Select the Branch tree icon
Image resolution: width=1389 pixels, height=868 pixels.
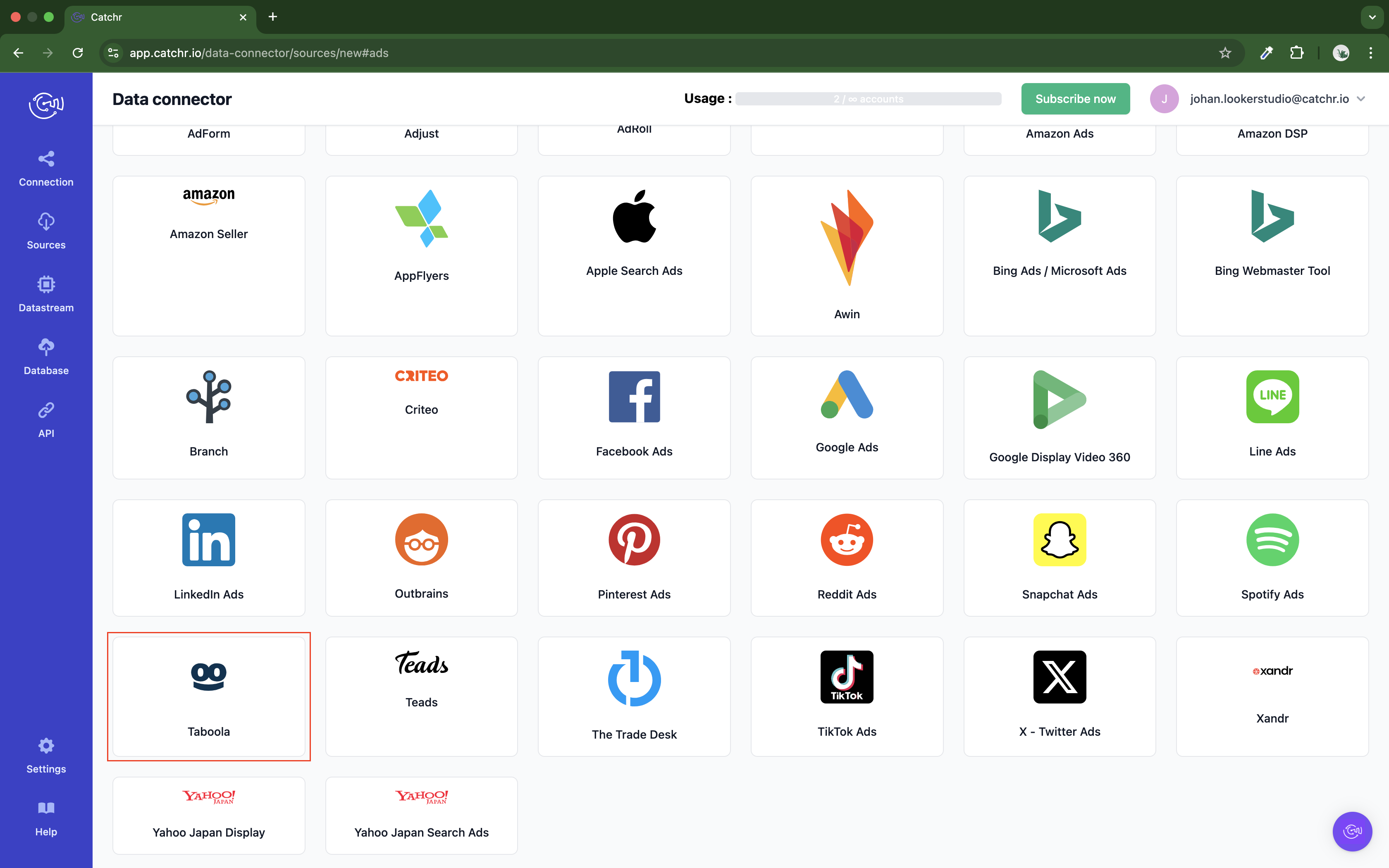[x=209, y=397]
